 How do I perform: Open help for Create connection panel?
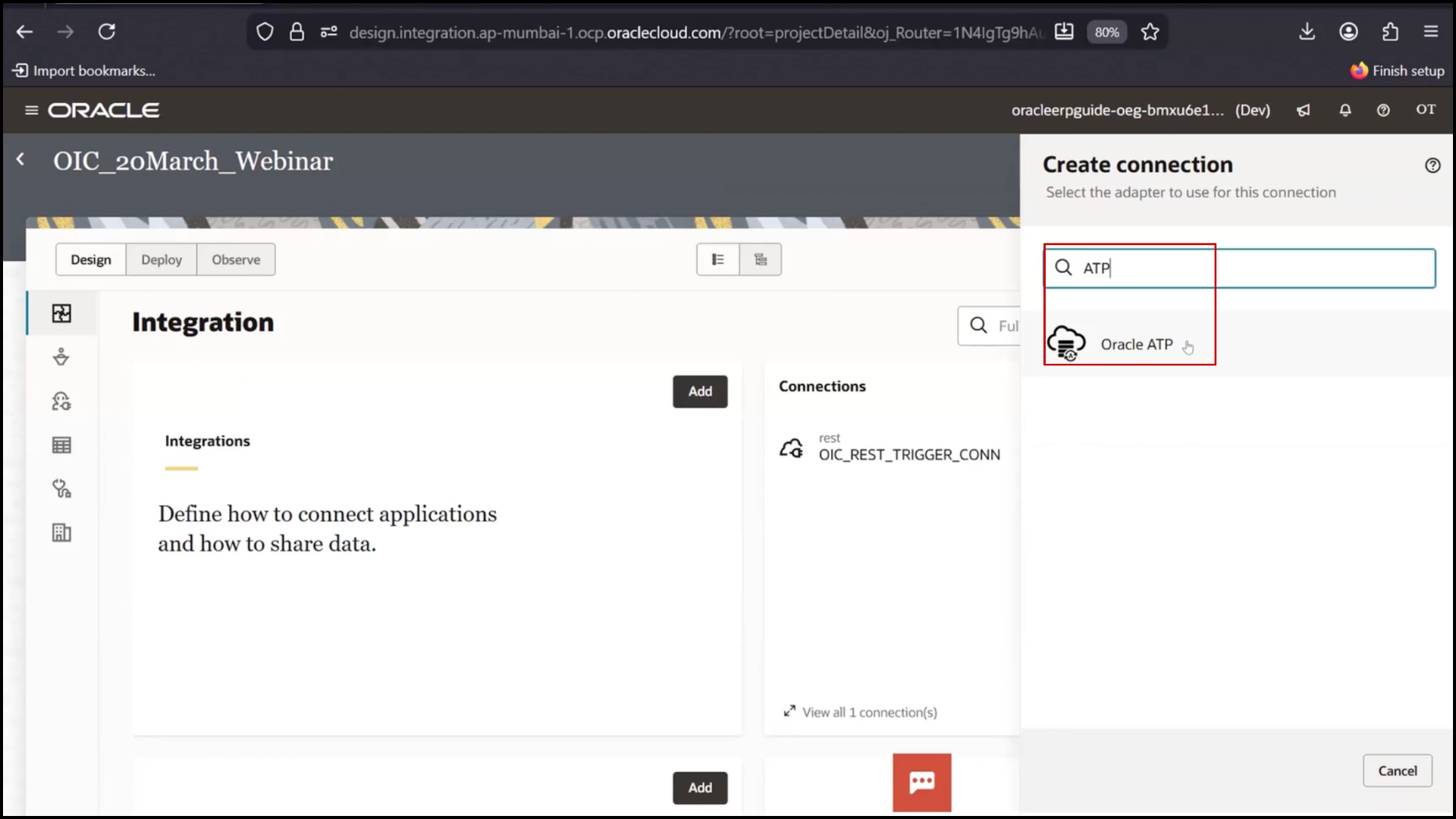(x=1432, y=165)
